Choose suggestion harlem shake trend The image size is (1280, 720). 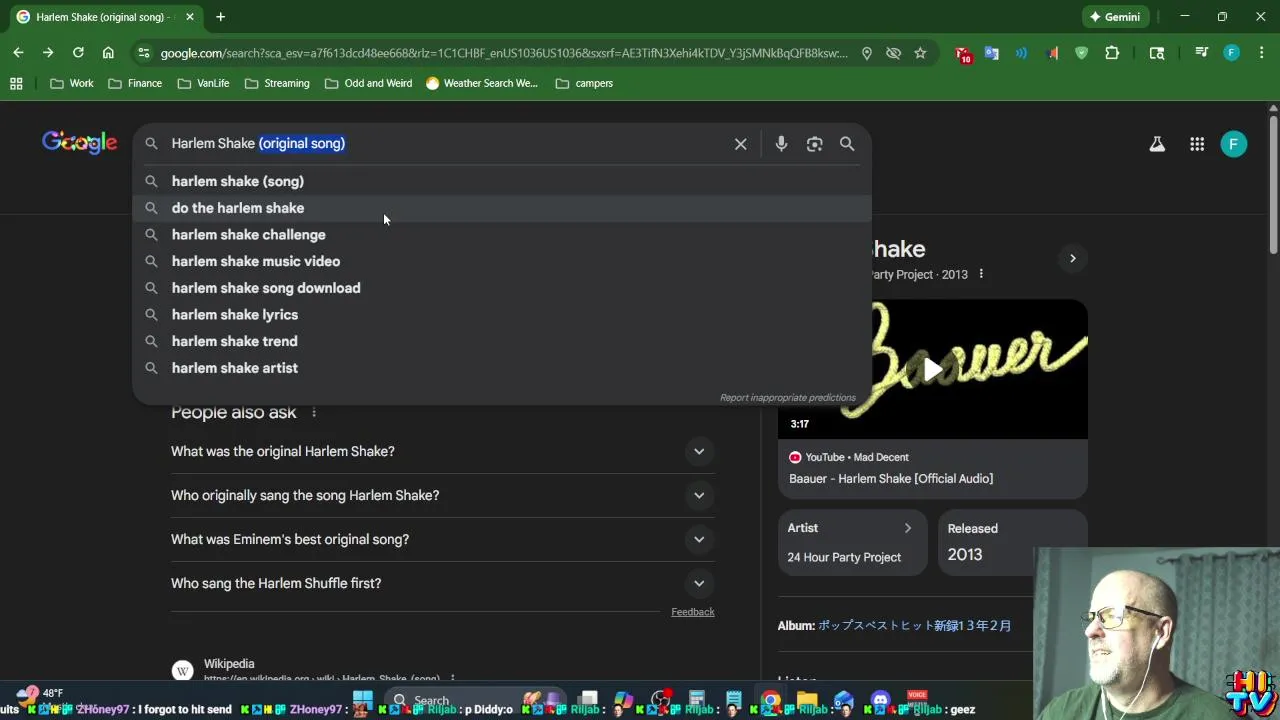tap(502, 341)
